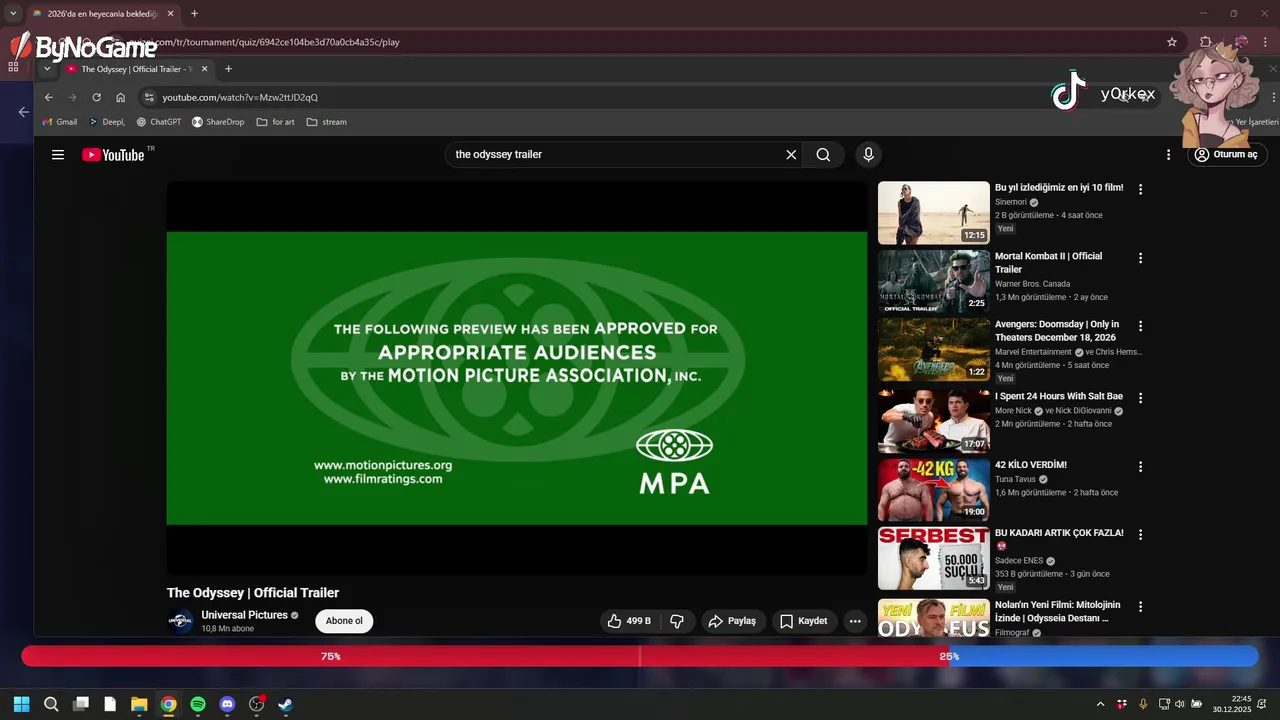
Task: Open the ShareDrop bookmark
Action: (x=218, y=122)
